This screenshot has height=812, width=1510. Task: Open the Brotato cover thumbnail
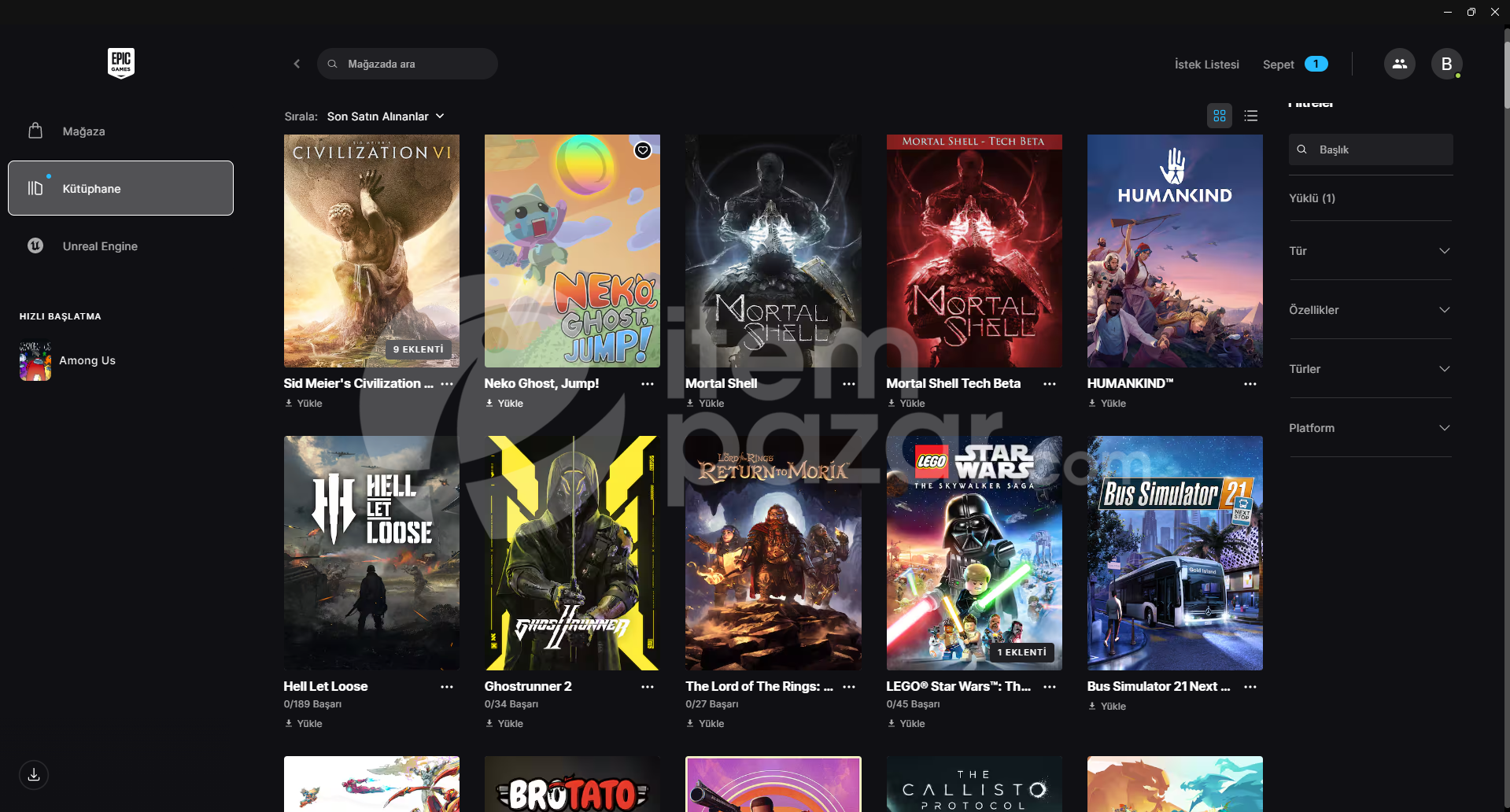pos(572,784)
